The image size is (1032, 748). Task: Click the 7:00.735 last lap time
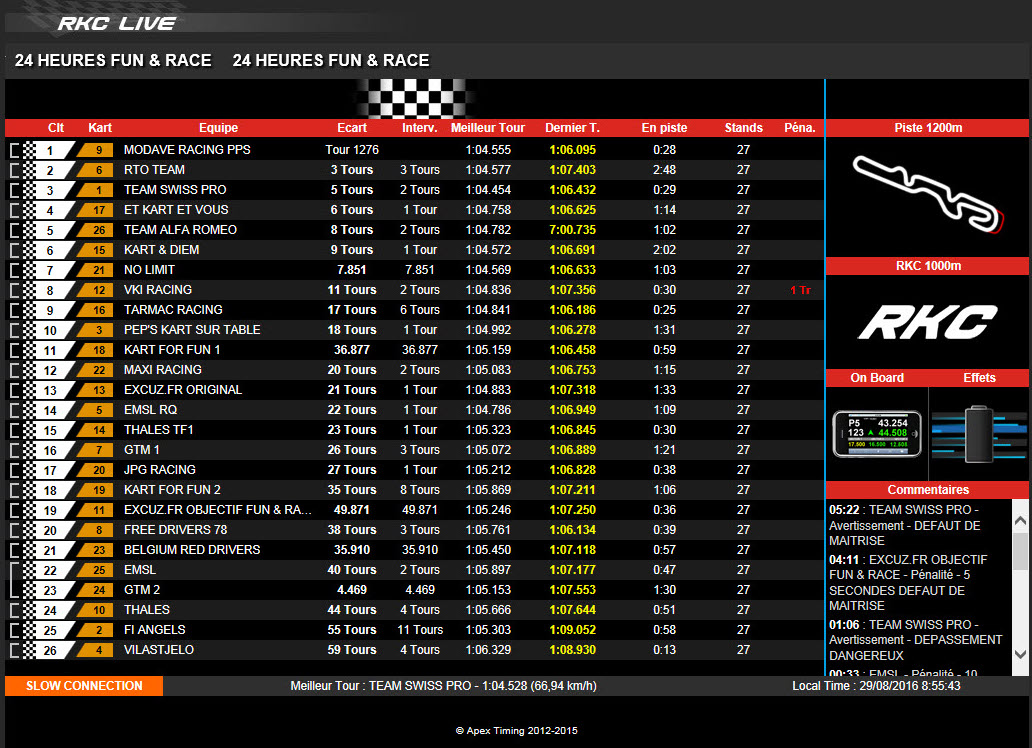(x=573, y=230)
